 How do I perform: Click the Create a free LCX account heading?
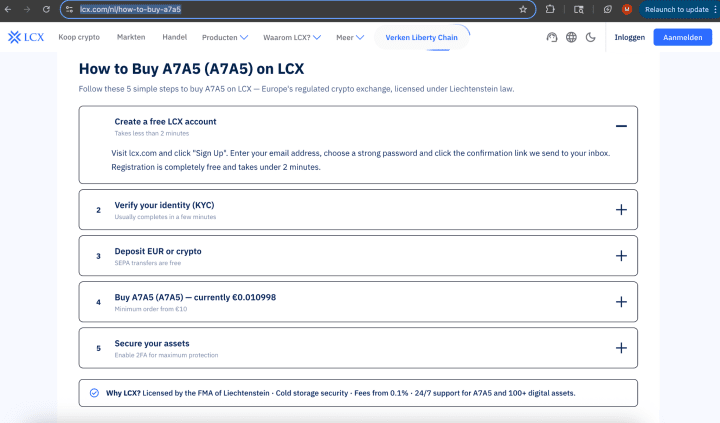(165, 122)
